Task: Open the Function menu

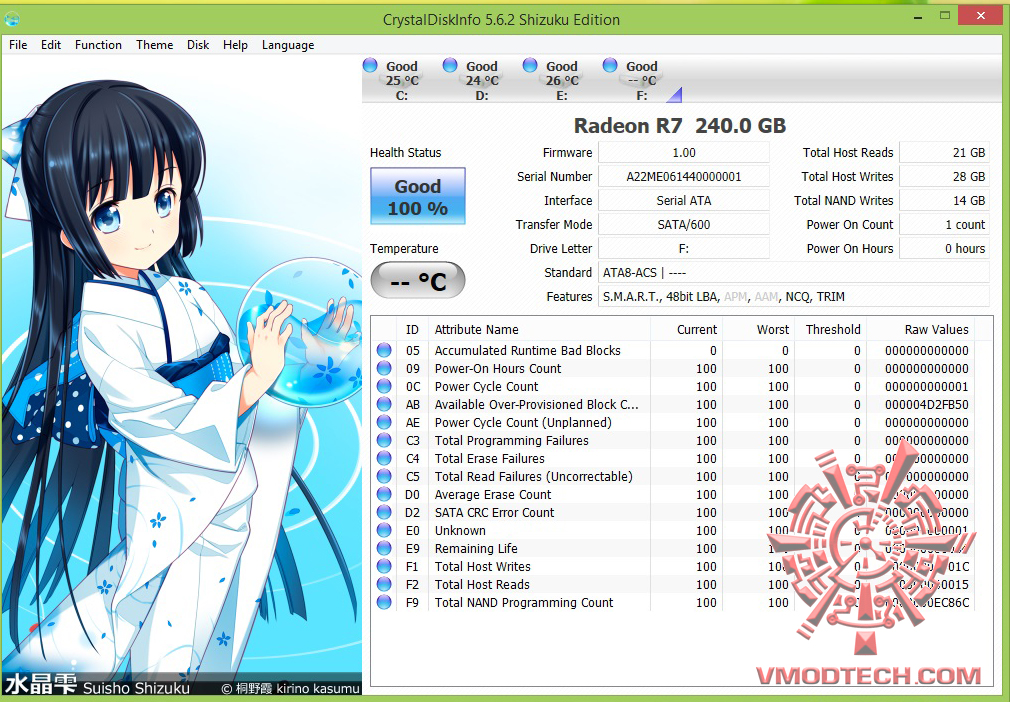Action: [98, 44]
